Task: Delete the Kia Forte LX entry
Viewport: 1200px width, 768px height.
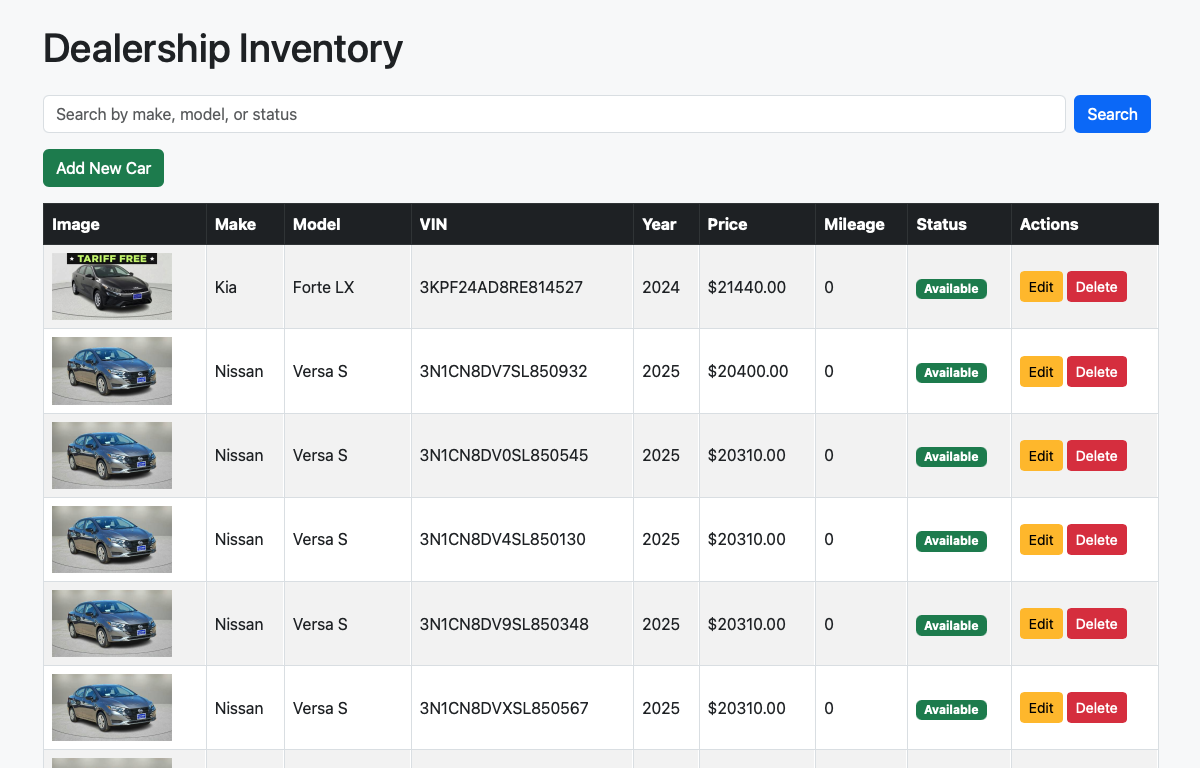Action: click(x=1096, y=287)
